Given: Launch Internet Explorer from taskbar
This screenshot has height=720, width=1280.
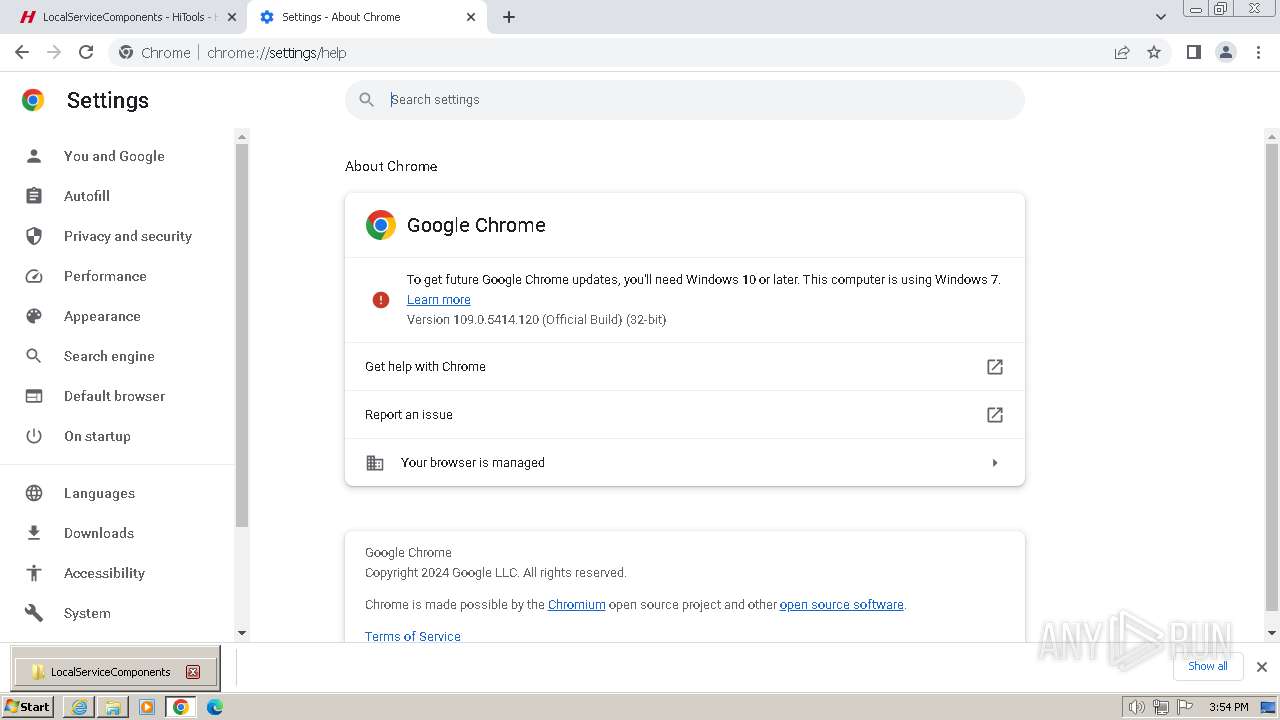Looking at the screenshot, I should tap(79, 707).
